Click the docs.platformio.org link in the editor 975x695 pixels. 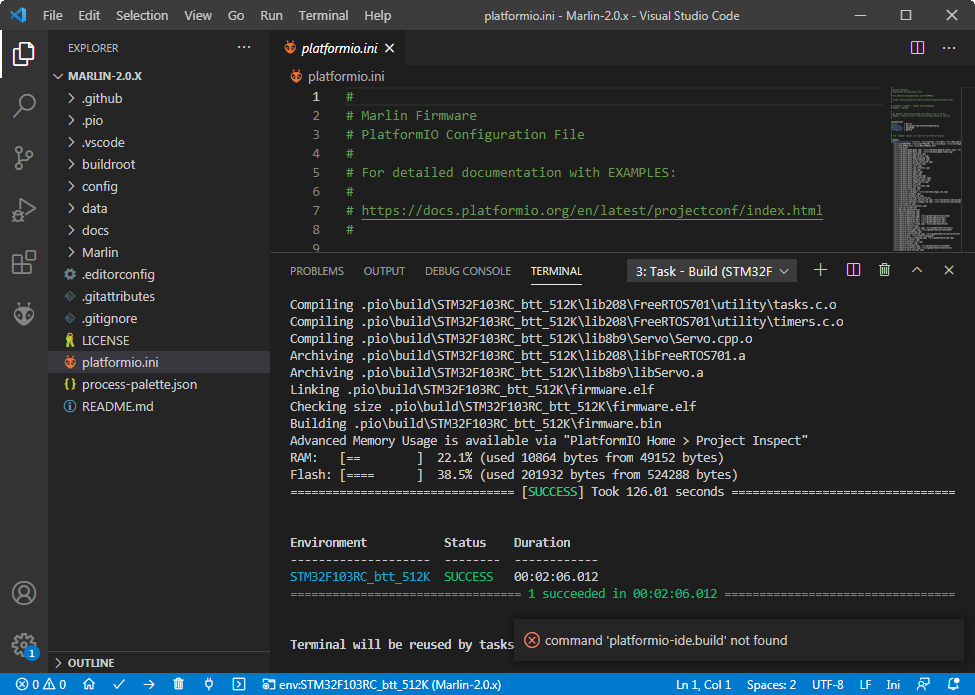click(591, 211)
